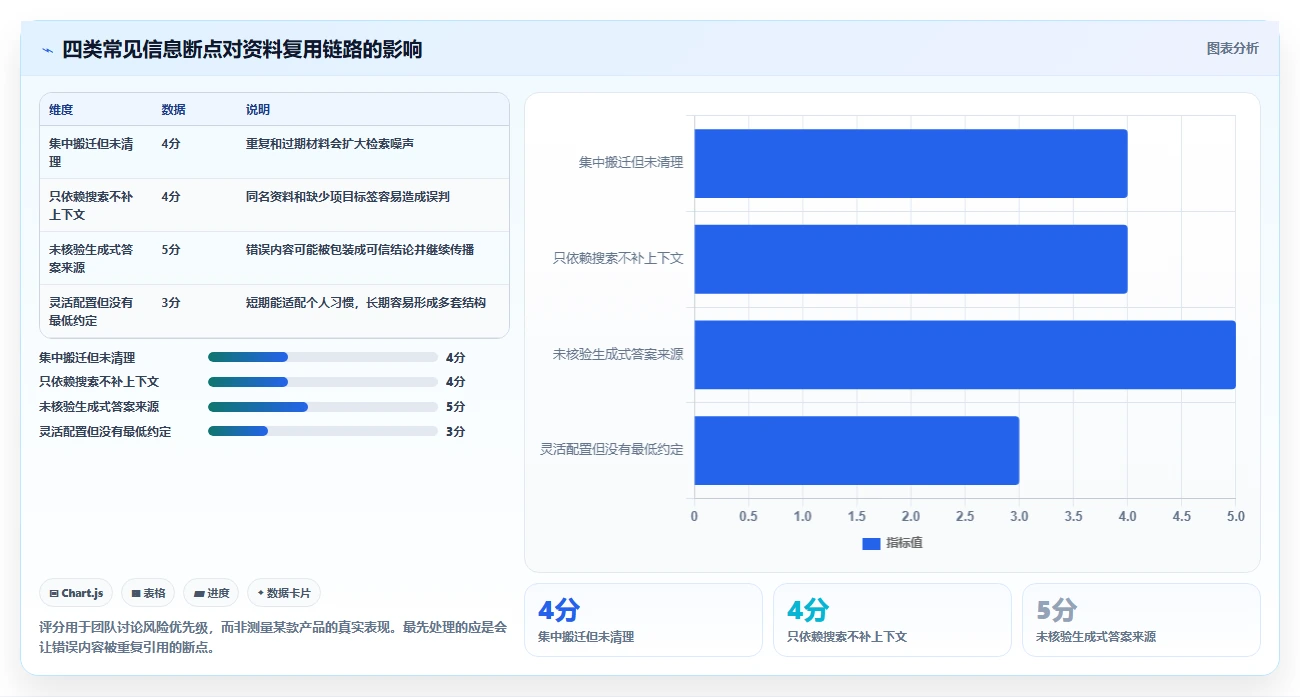Image resolution: width=1300 pixels, height=697 pixels.
Task: Click table value 5分
Action: point(171,250)
